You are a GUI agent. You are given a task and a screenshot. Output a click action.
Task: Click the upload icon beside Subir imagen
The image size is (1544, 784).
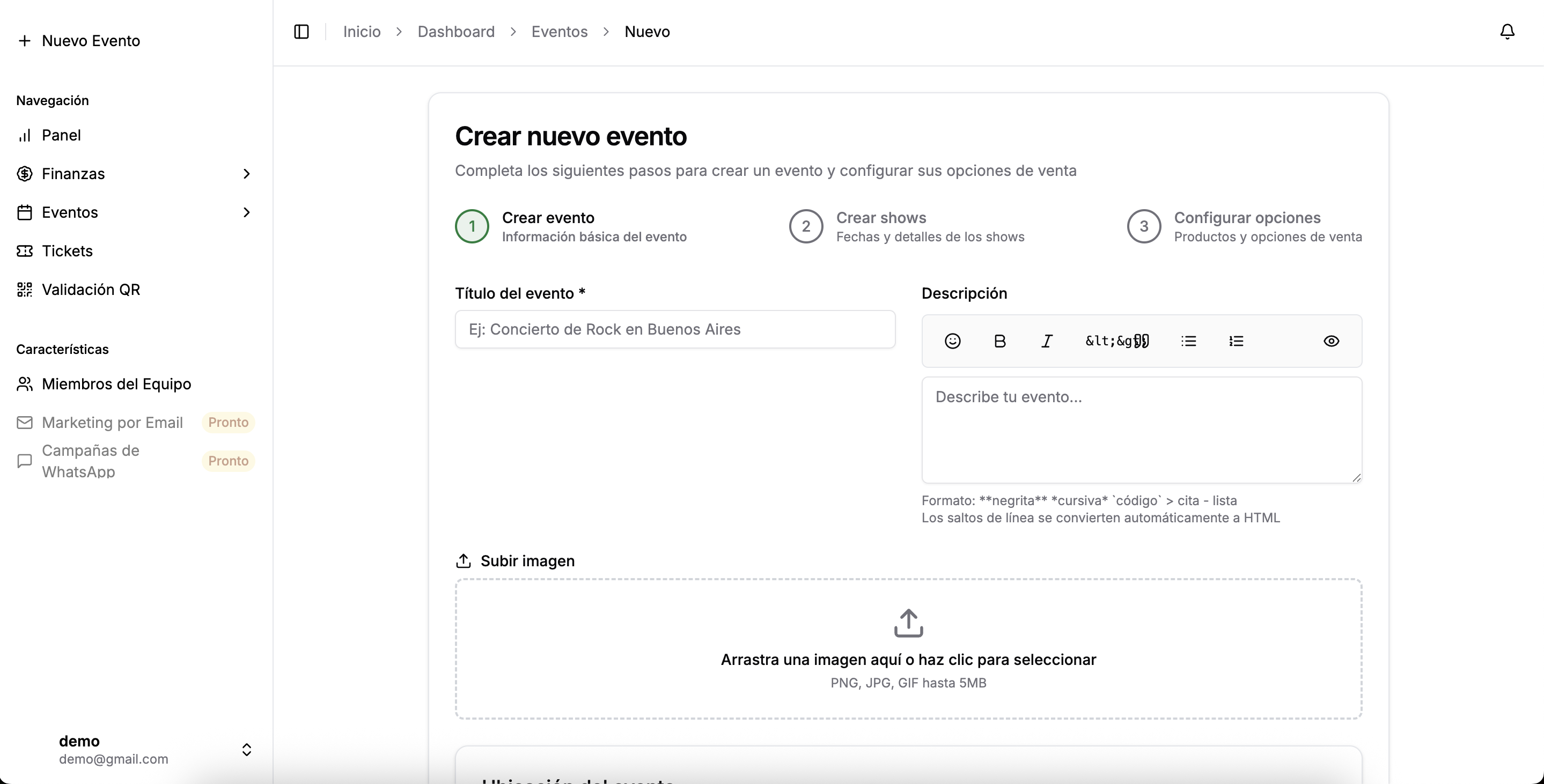[464, 561]
